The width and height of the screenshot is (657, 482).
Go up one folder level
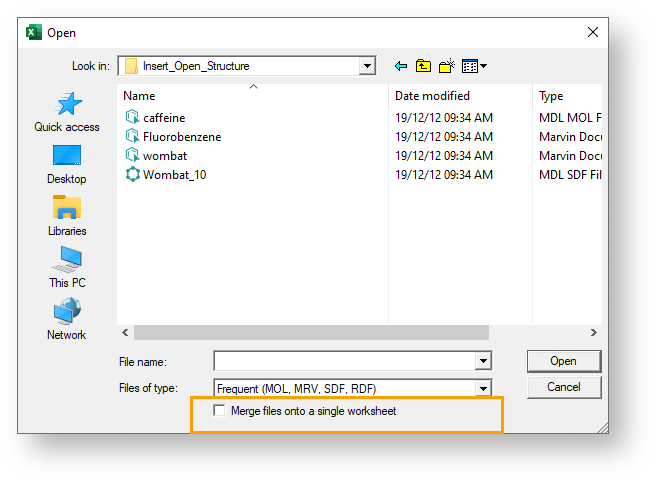pyautogui.click(x=423, y=66)
